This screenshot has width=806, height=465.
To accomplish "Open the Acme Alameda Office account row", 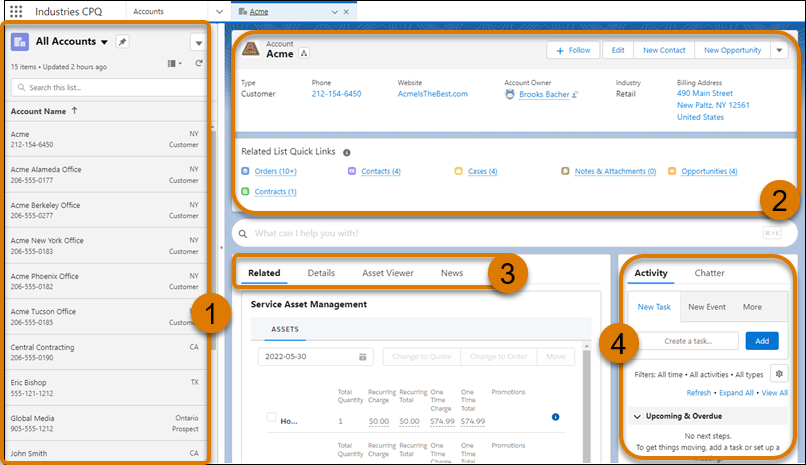I will [104, 175].
